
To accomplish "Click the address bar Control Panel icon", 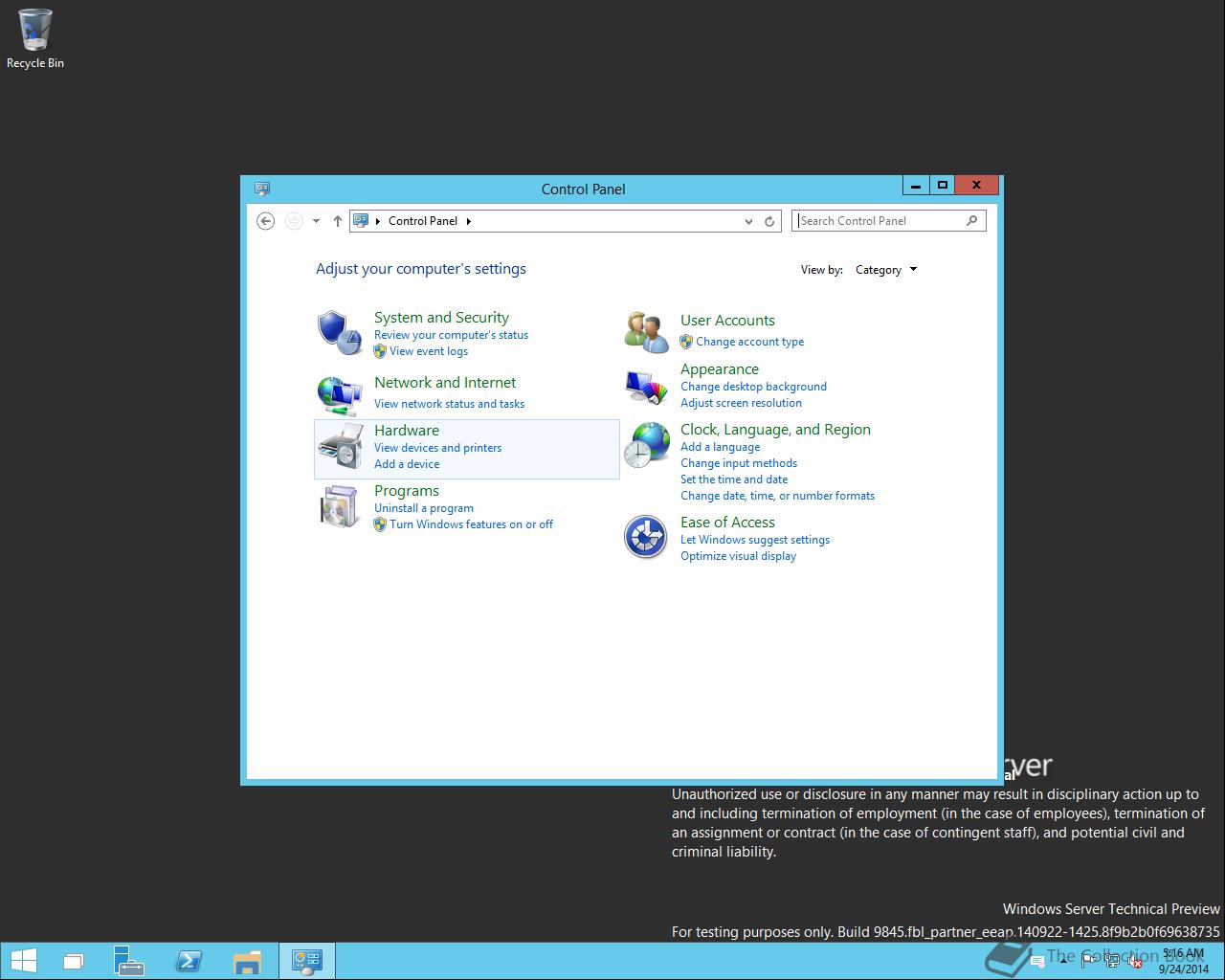I will 361,220.
